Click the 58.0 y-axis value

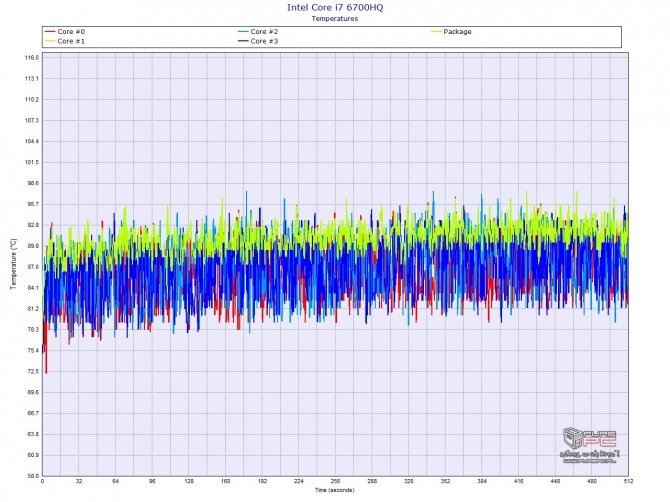pyautogui.click(x=32, y=476)
